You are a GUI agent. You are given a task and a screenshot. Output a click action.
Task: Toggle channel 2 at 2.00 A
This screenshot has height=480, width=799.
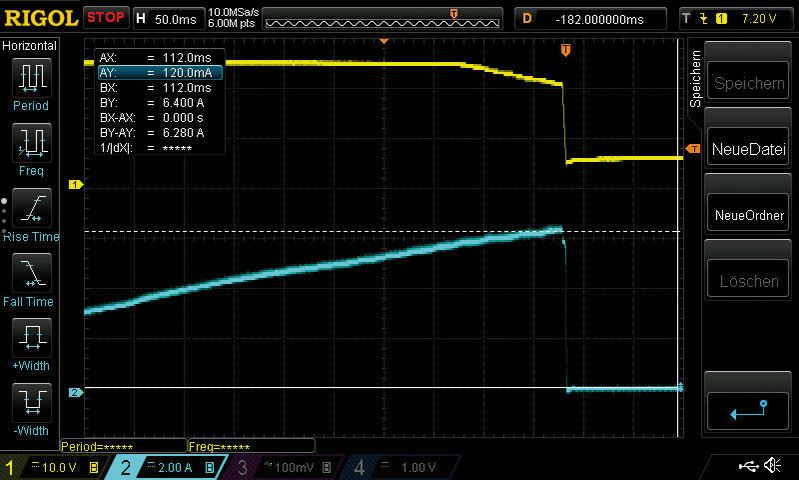pyautogui.click(x=167, y=467)
